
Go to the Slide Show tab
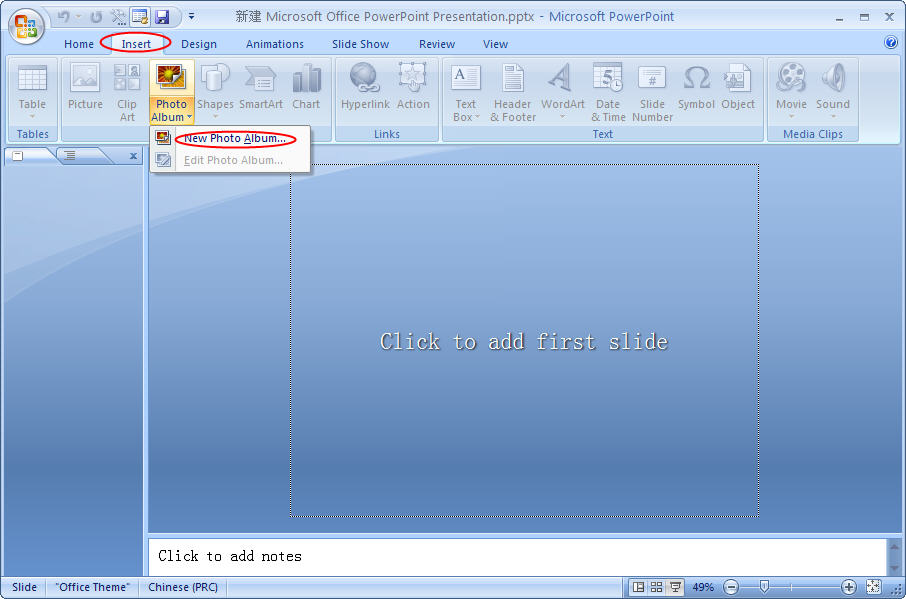[361, 44]
